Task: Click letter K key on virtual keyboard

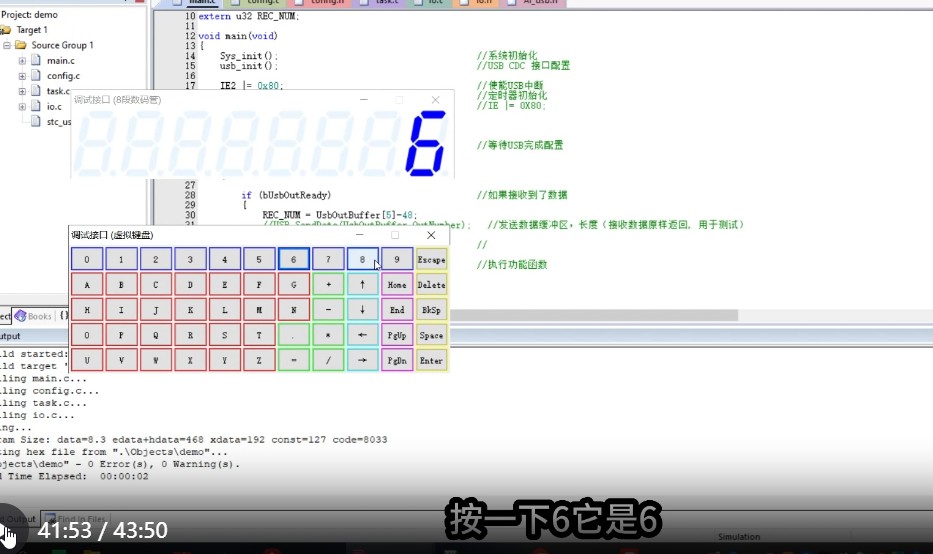Action: (190, 309)
